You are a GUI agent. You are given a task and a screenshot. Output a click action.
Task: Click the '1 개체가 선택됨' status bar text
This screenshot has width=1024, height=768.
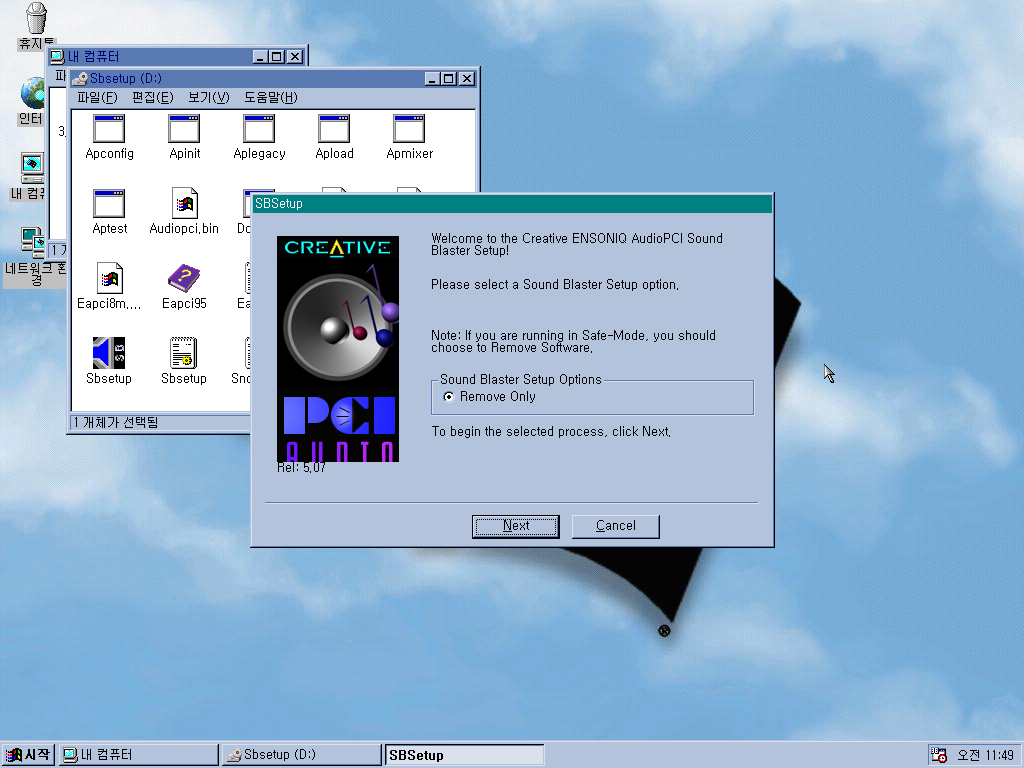116,423
